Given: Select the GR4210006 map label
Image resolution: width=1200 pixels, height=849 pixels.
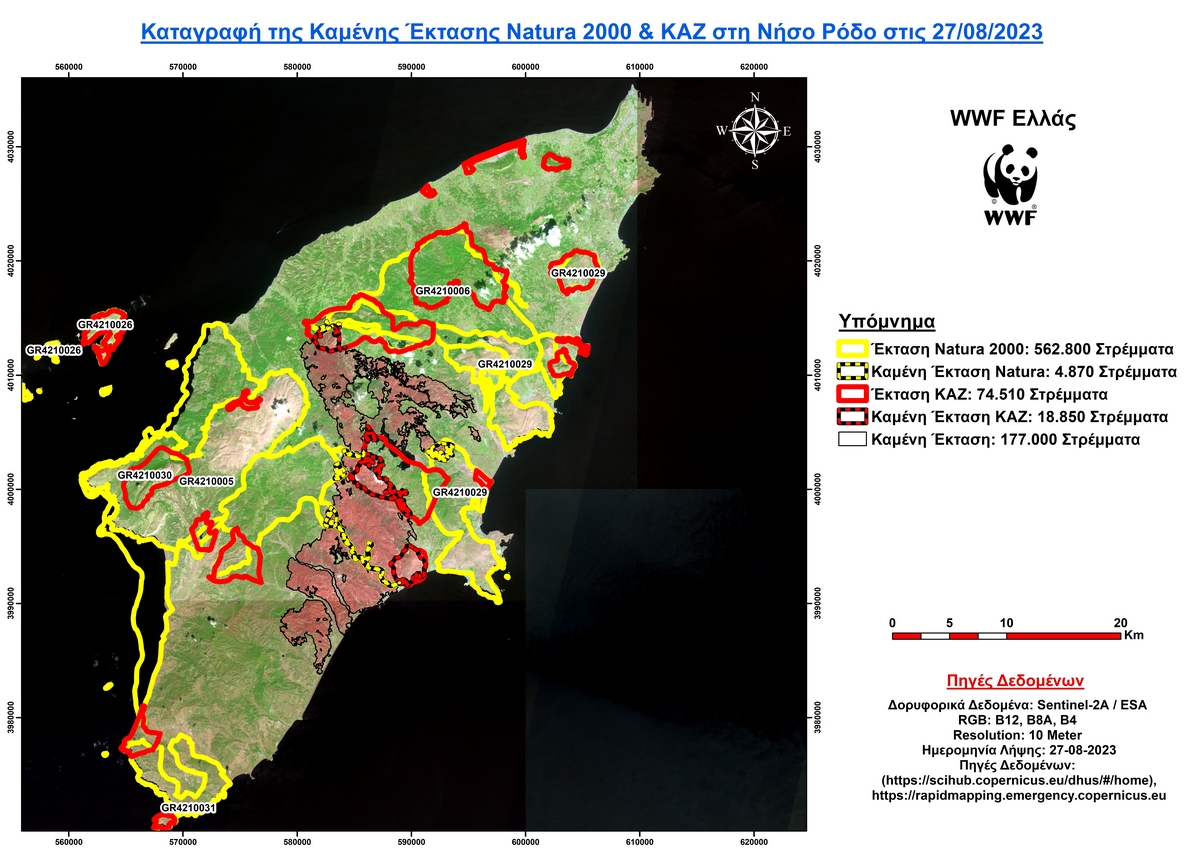Looking at the screenshot, I should [441, 291].
